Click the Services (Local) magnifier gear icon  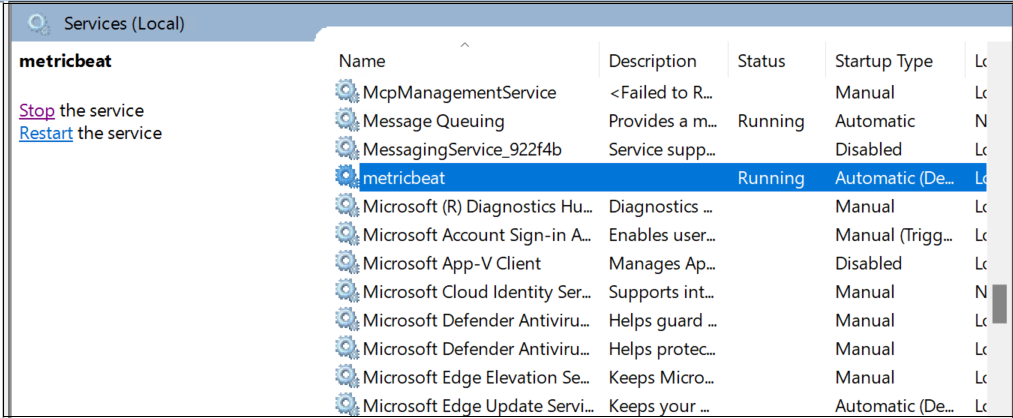point(39,22)
